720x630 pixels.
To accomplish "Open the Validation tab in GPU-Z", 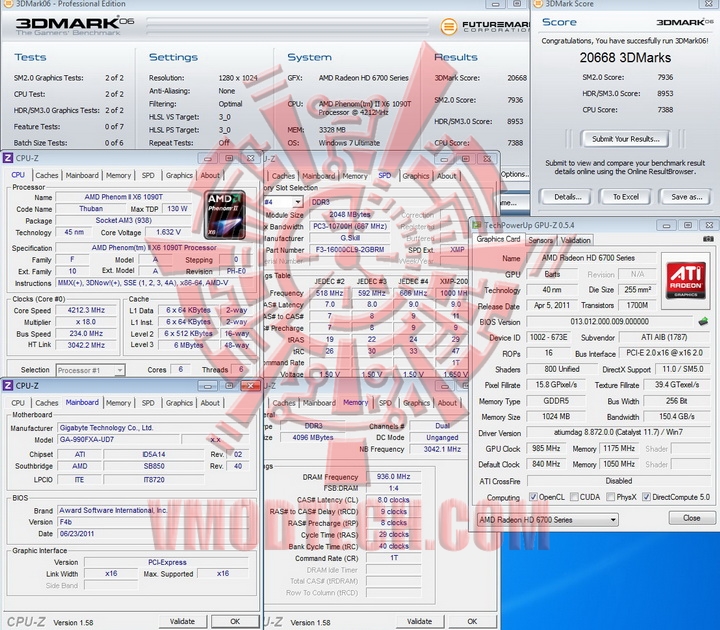I will point(576,240).
